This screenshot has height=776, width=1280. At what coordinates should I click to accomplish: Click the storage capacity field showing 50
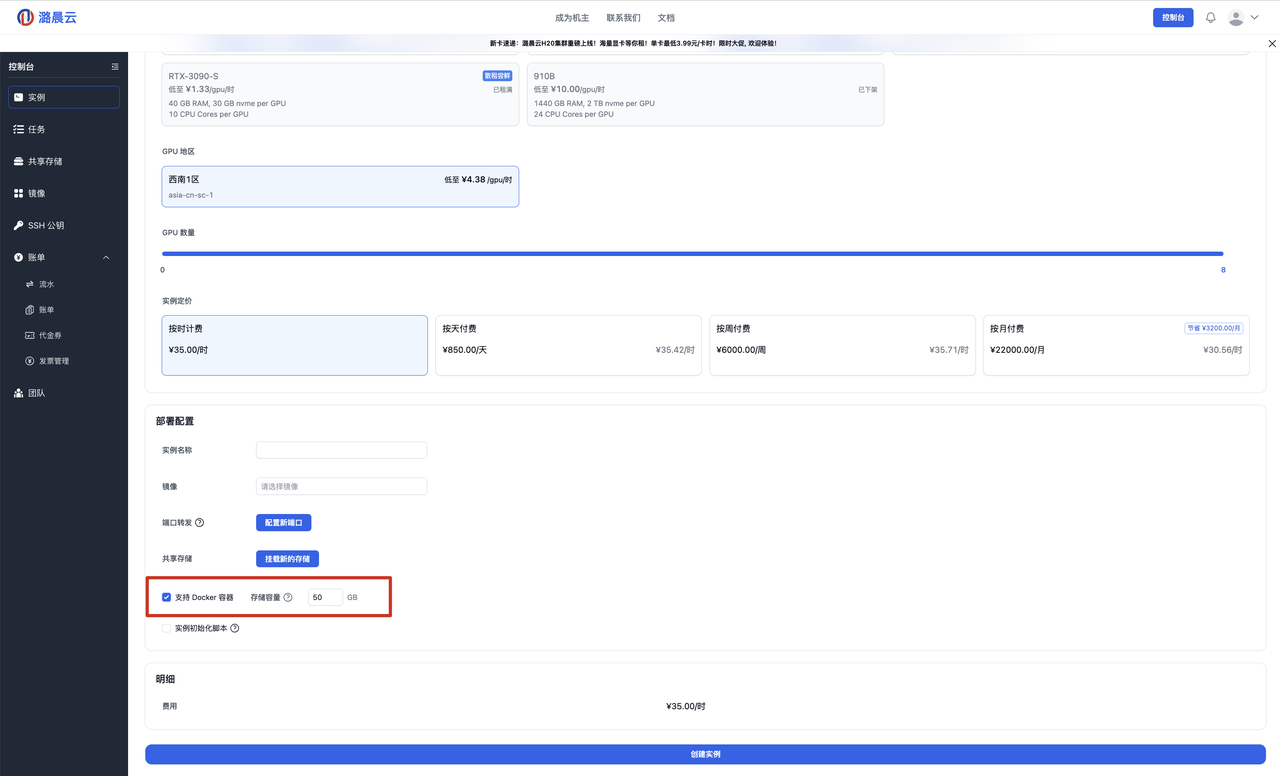(x=325, y=597)
